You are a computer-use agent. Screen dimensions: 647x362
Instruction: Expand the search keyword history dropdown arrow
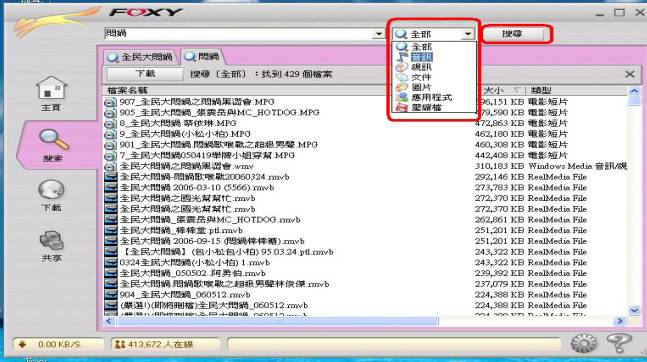[x=378, y=34]
